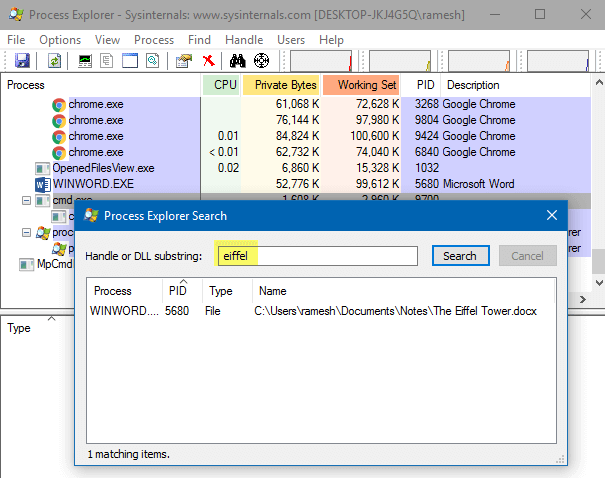Sort search results by Process column
This screenshot has width=605, height=478.
pyautogui.click(x=124, y=291)
